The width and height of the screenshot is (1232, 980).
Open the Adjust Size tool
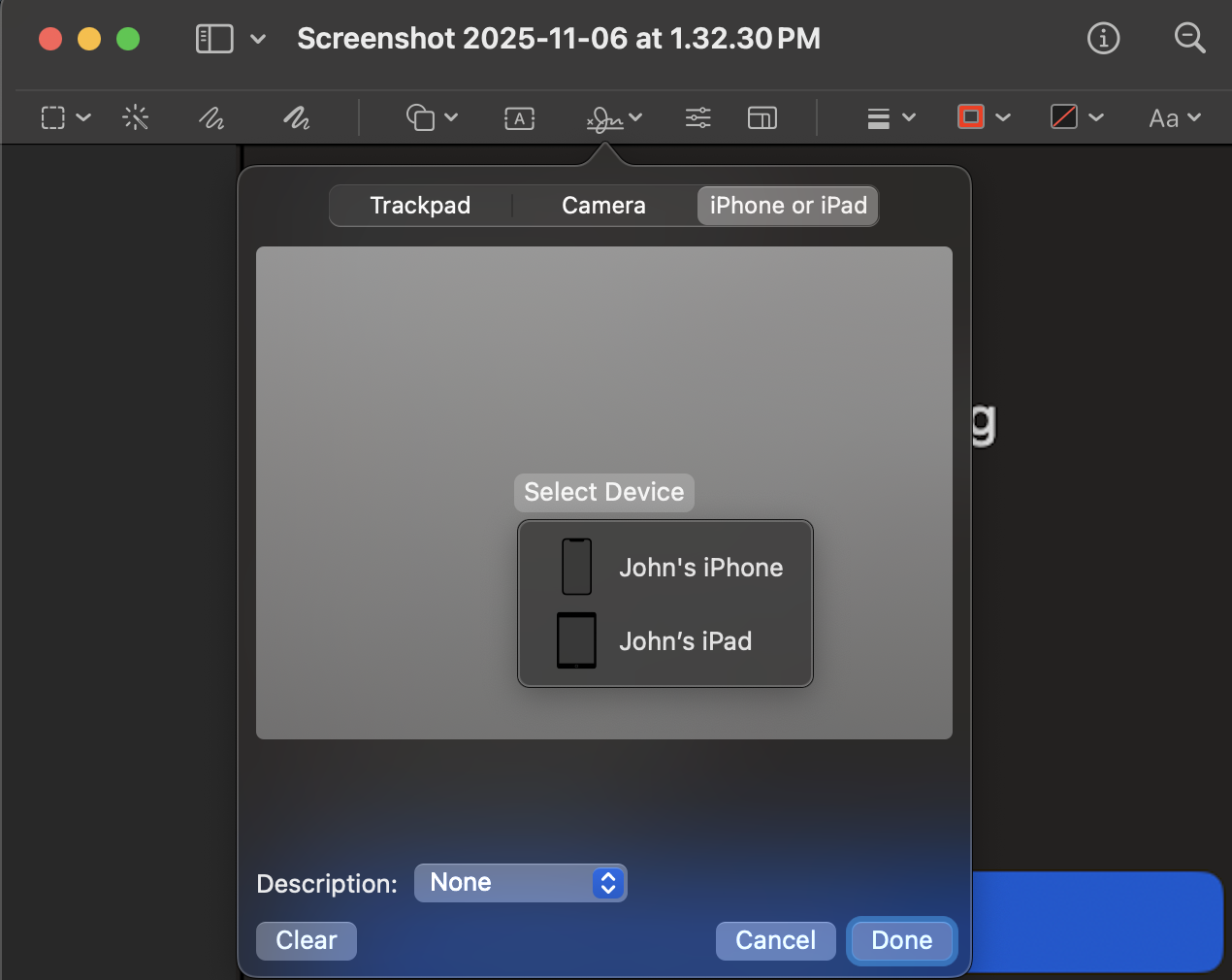click(x=762, y=118)
